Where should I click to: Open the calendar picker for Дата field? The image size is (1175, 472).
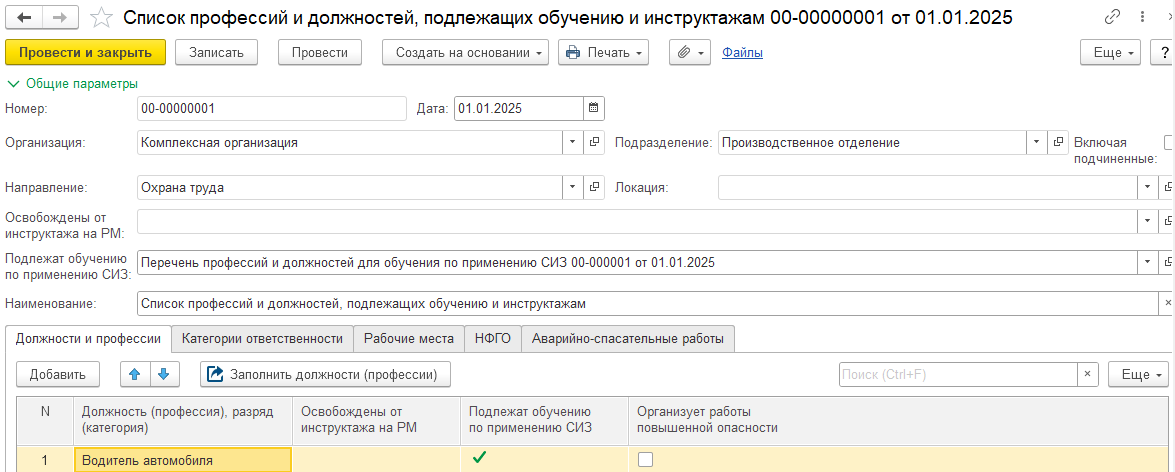(x=593, y=108)
